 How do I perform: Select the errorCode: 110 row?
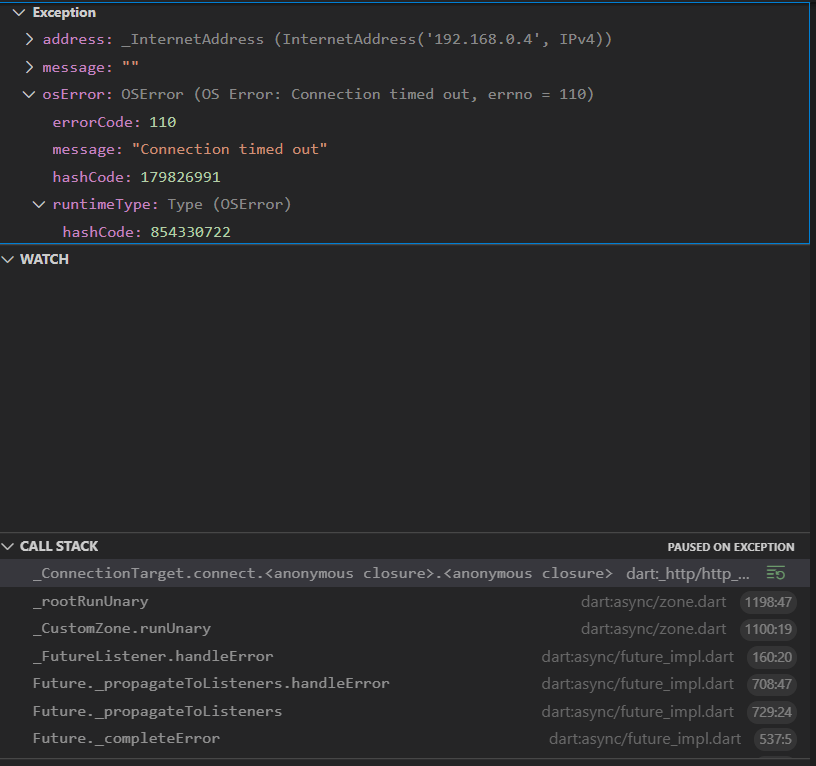[x=405, y=122]
